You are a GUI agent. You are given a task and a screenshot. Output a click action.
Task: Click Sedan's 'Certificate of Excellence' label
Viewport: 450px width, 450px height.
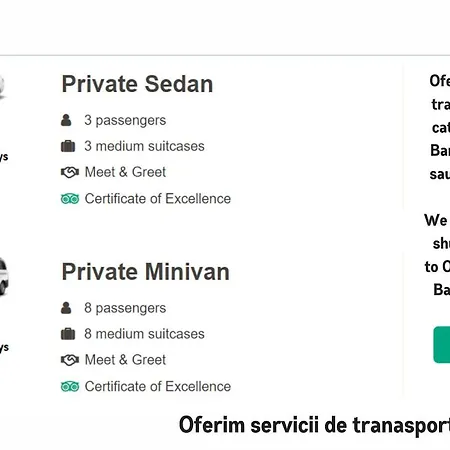[158, 199]
